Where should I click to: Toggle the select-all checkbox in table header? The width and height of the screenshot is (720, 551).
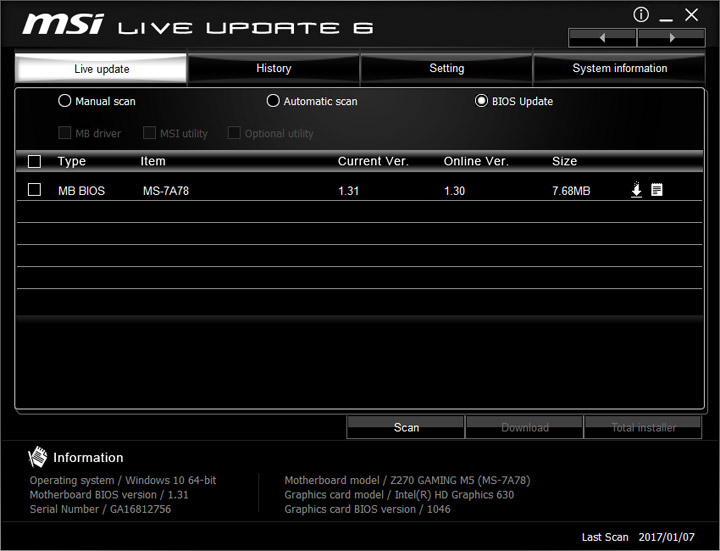tap(34, 161)
